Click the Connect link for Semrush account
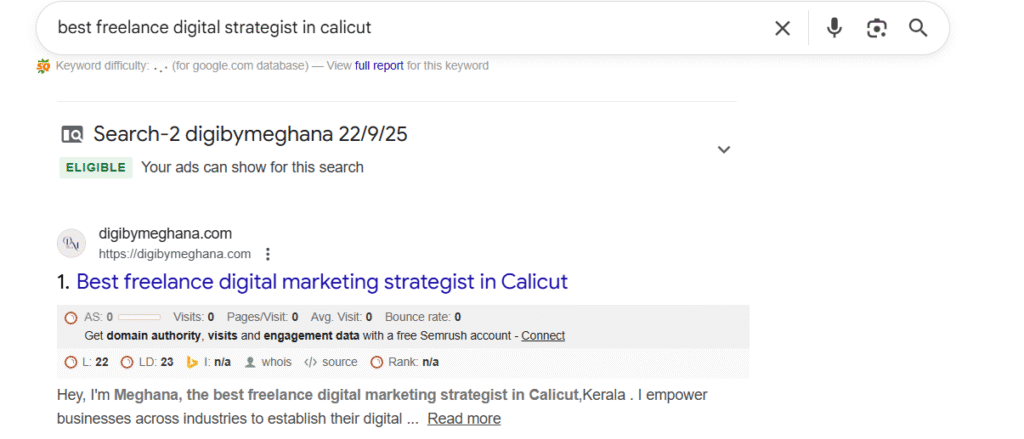 [x=543, y=336]
